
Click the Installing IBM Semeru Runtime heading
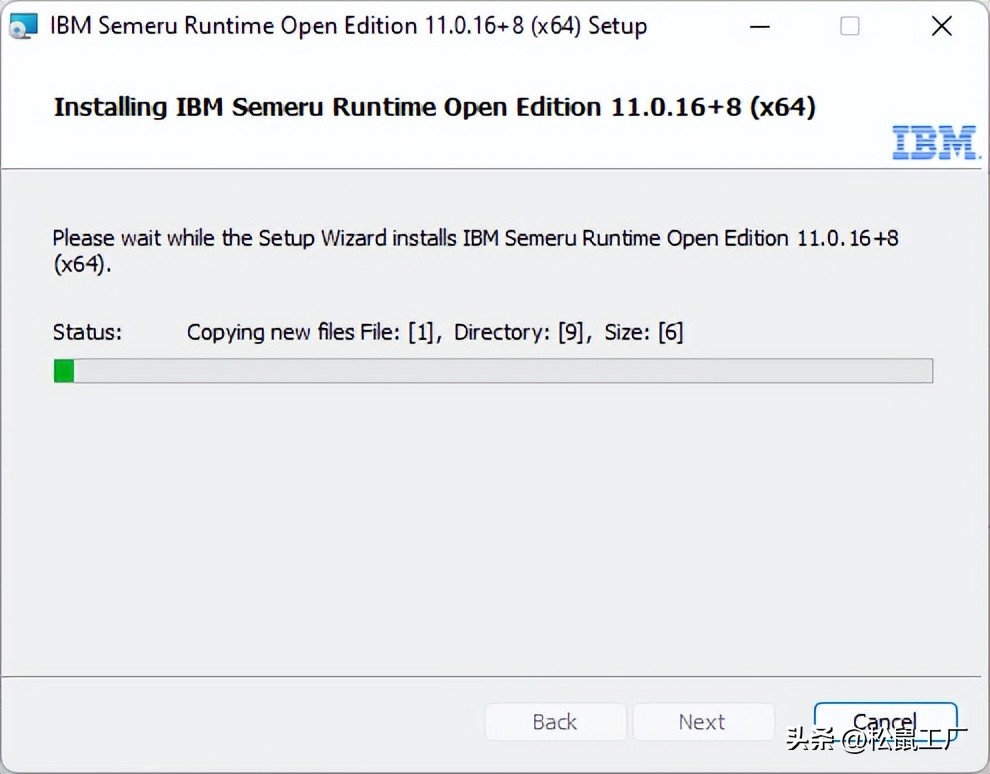(x=435, y=106)
